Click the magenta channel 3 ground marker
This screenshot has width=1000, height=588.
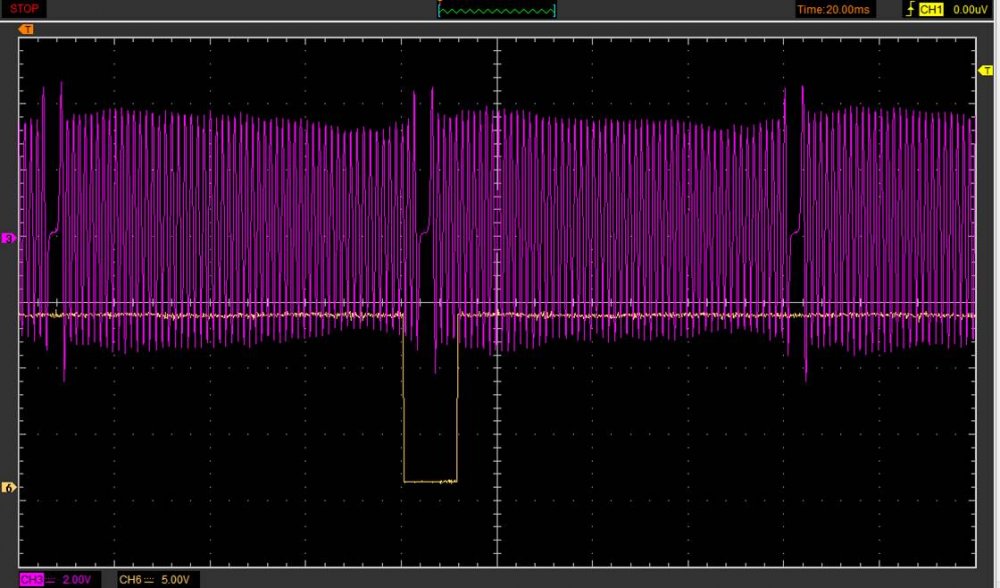pos(10,239)
